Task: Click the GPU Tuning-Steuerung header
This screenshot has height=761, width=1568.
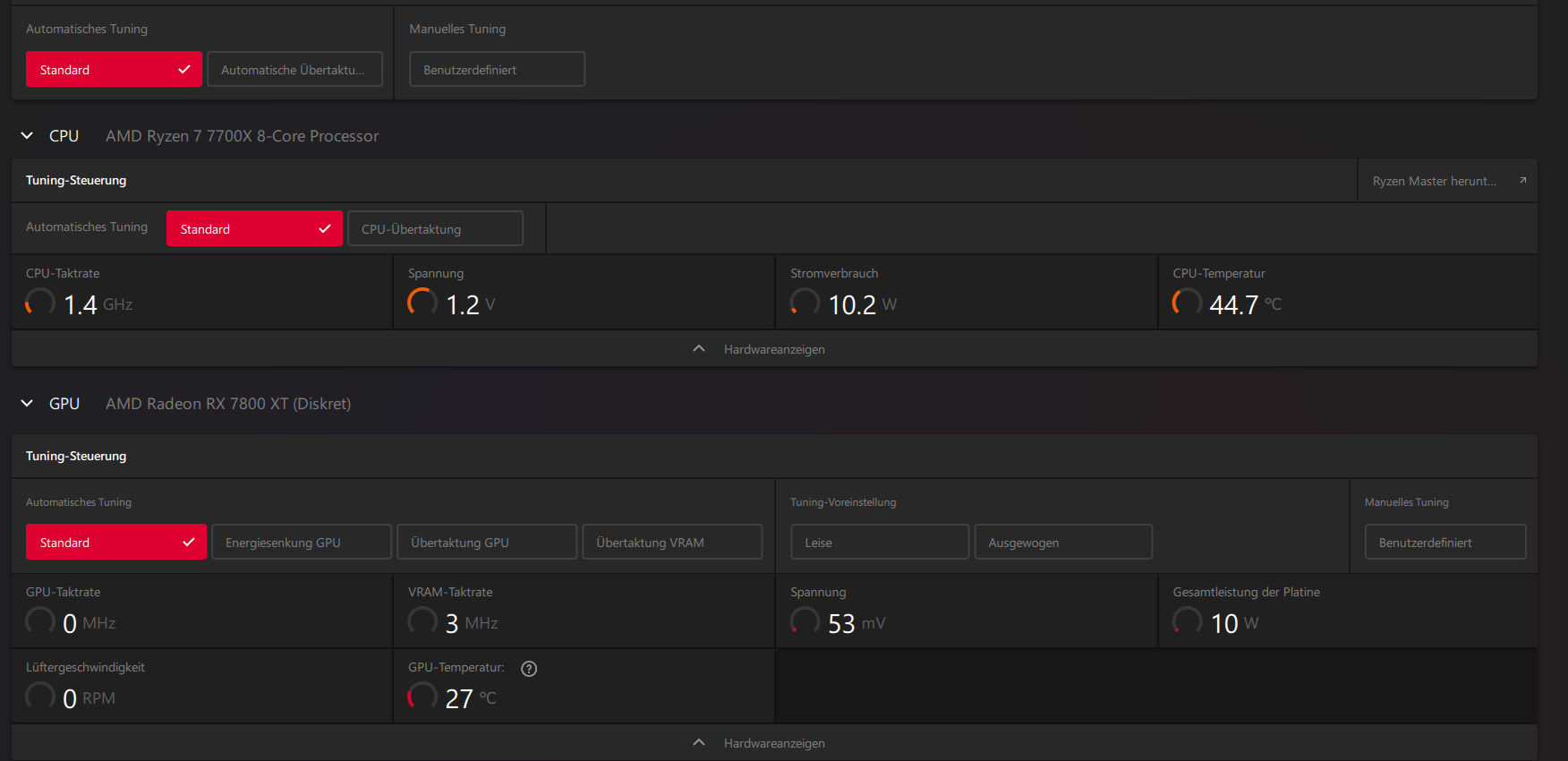Action: click(76, 456)
